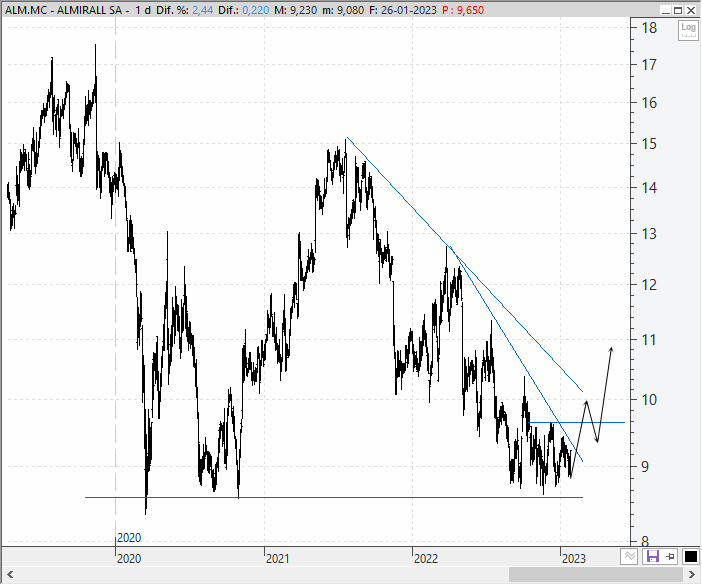Click the purple save chart icon
This screenshot has width=702, height=585.
pyautogui.click(x=653, y=556)
